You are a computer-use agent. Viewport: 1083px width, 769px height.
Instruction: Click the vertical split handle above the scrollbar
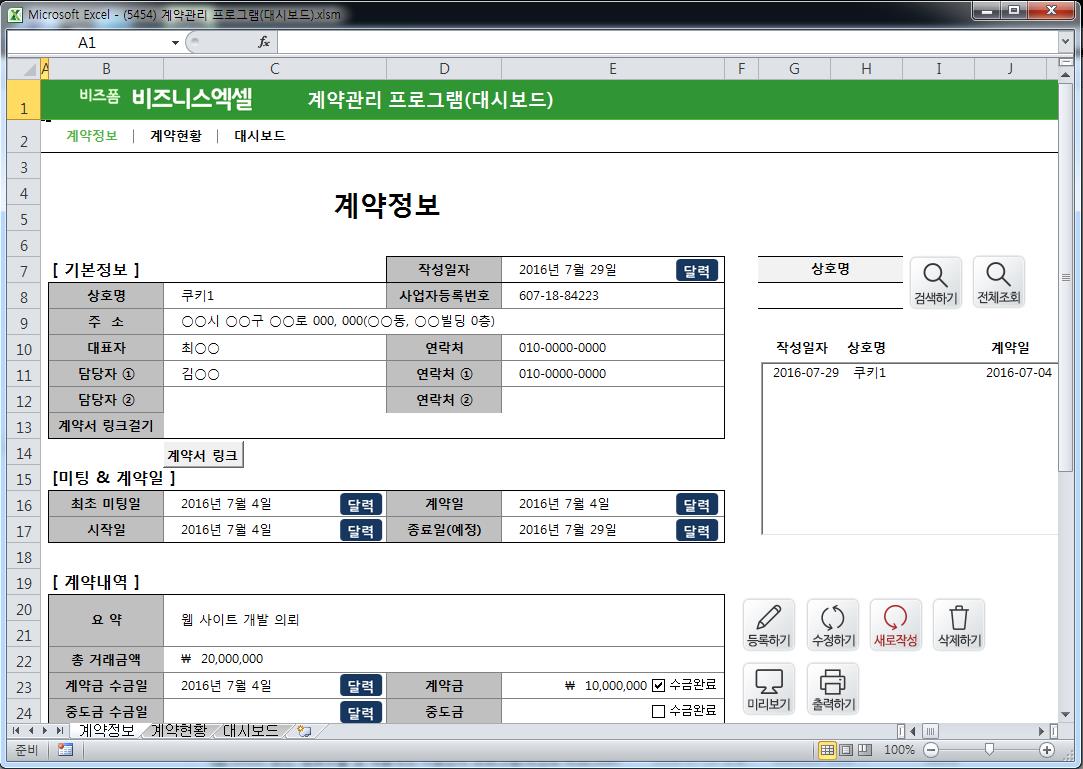click(x=1066, y=61)
